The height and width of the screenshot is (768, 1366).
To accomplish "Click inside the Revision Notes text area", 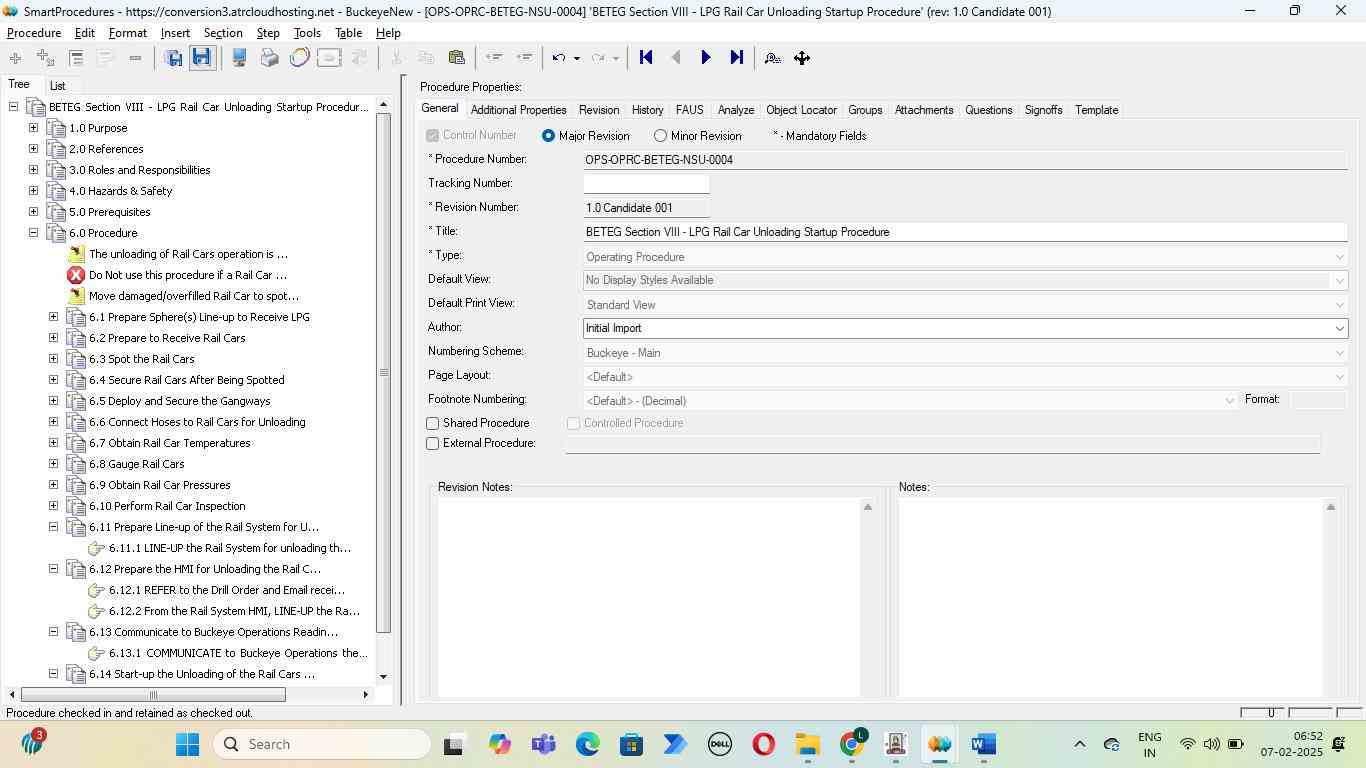I will pos(648,598).
